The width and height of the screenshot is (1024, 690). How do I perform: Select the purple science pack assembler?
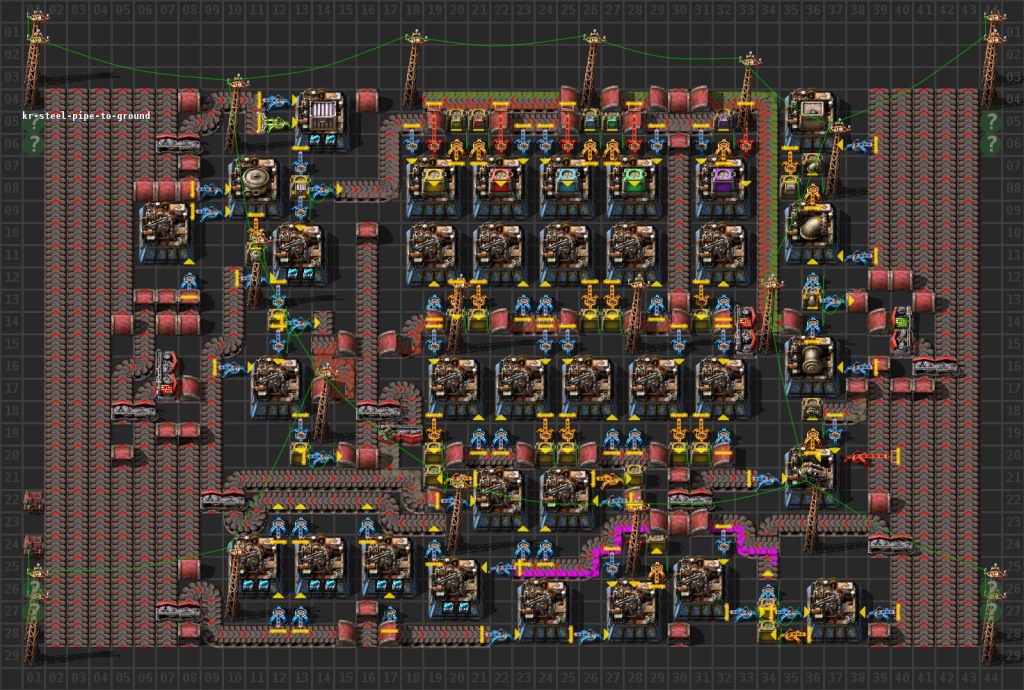[722, 187]
